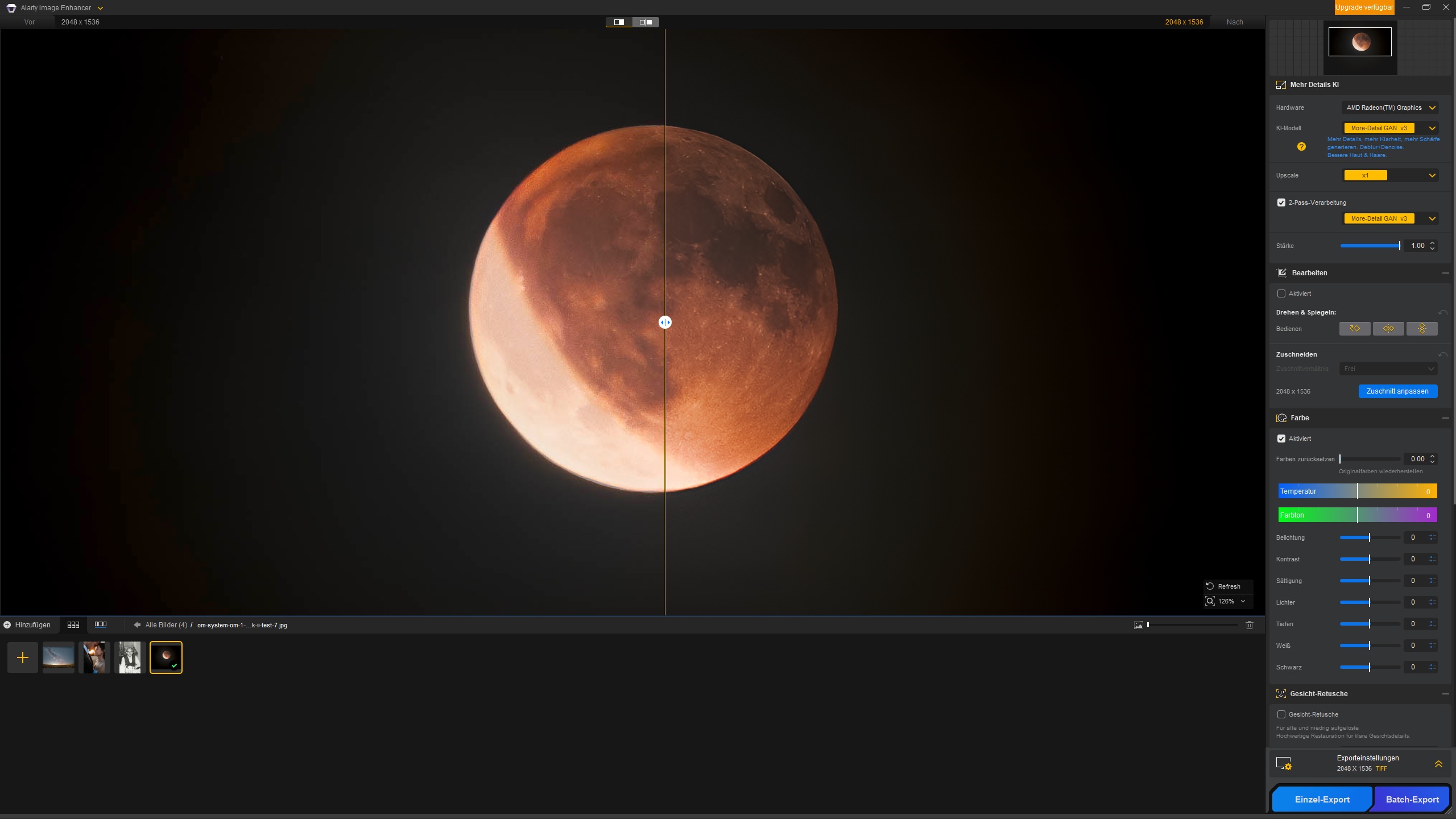Image resolution: width=1456 pixels, height=819 pixels.
Task: Click the Einzel-Export button
Action: 1322,799
